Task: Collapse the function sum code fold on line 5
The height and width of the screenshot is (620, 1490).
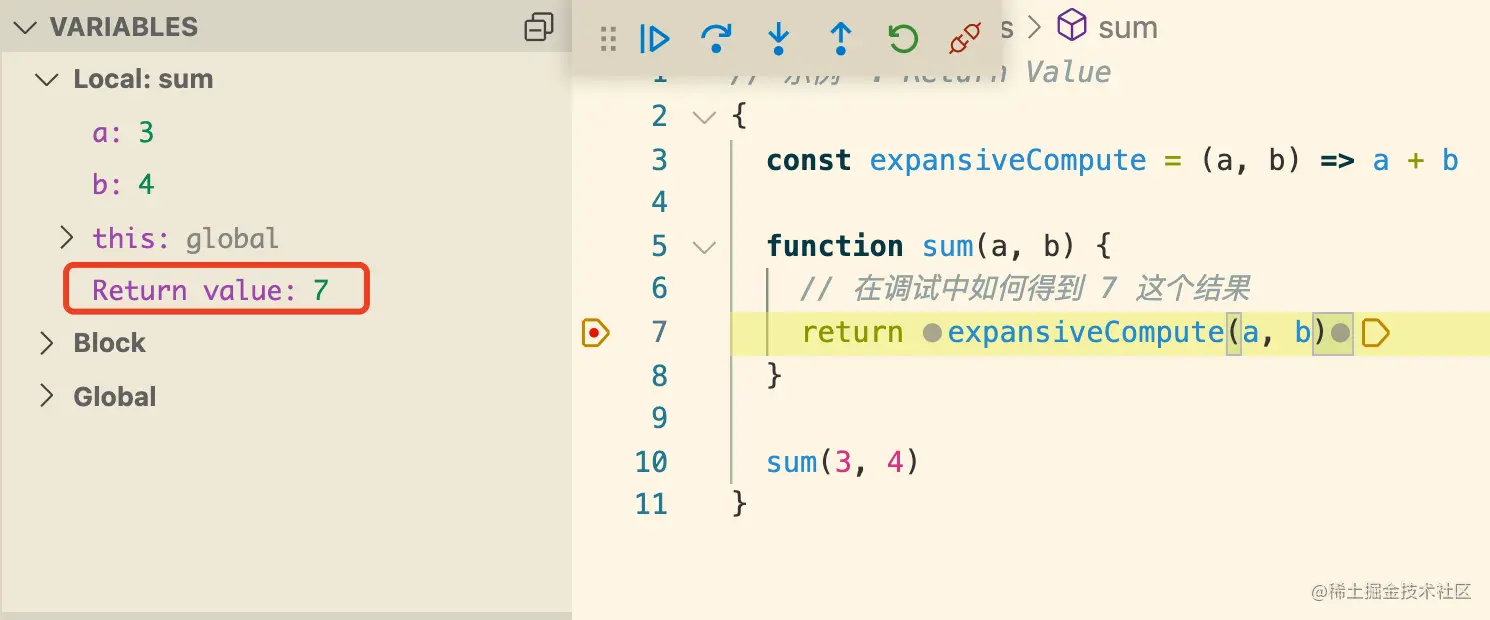Action: coord(704,246)
